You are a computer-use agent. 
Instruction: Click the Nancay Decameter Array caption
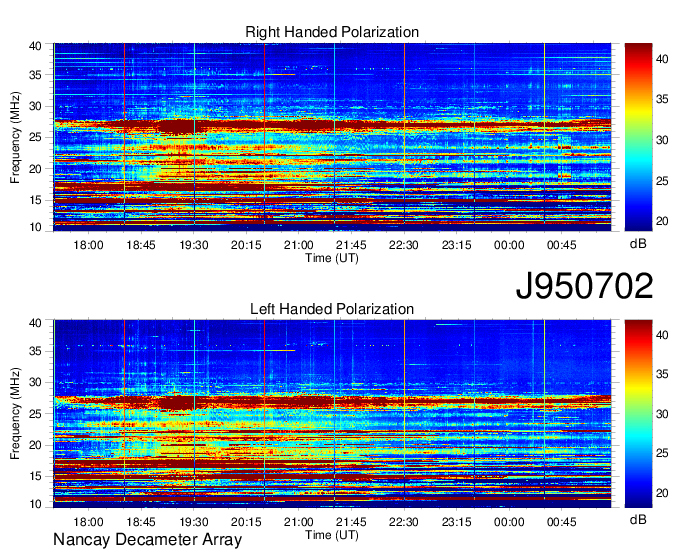click(x=147, y=539)
